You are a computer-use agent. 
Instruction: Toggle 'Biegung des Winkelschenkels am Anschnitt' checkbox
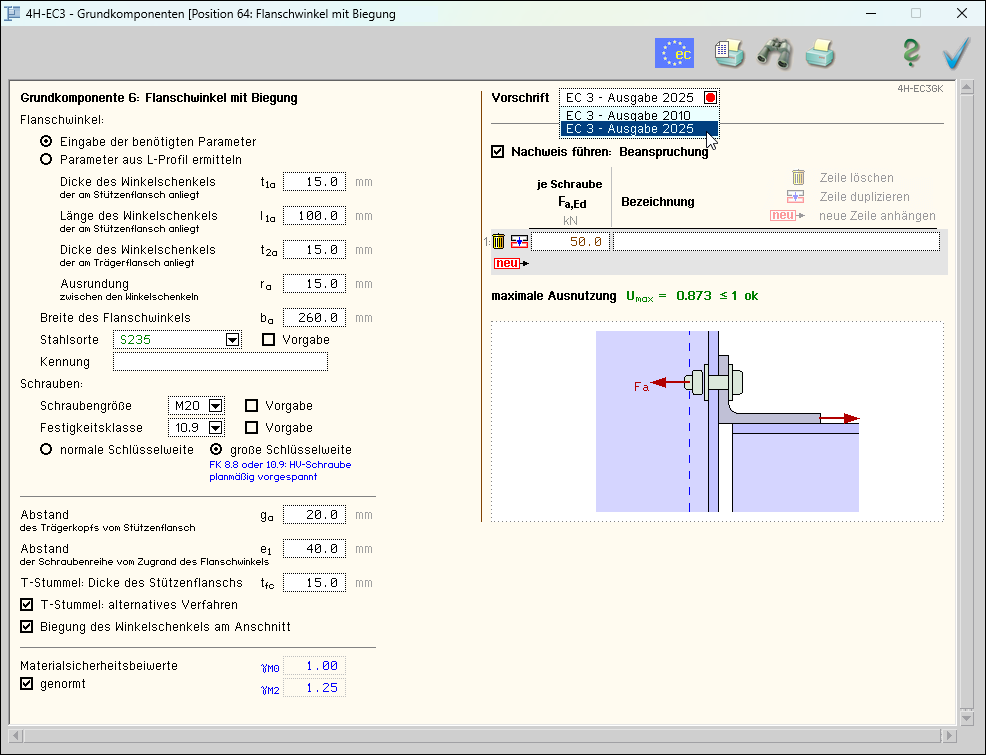[x=27, y=627]
